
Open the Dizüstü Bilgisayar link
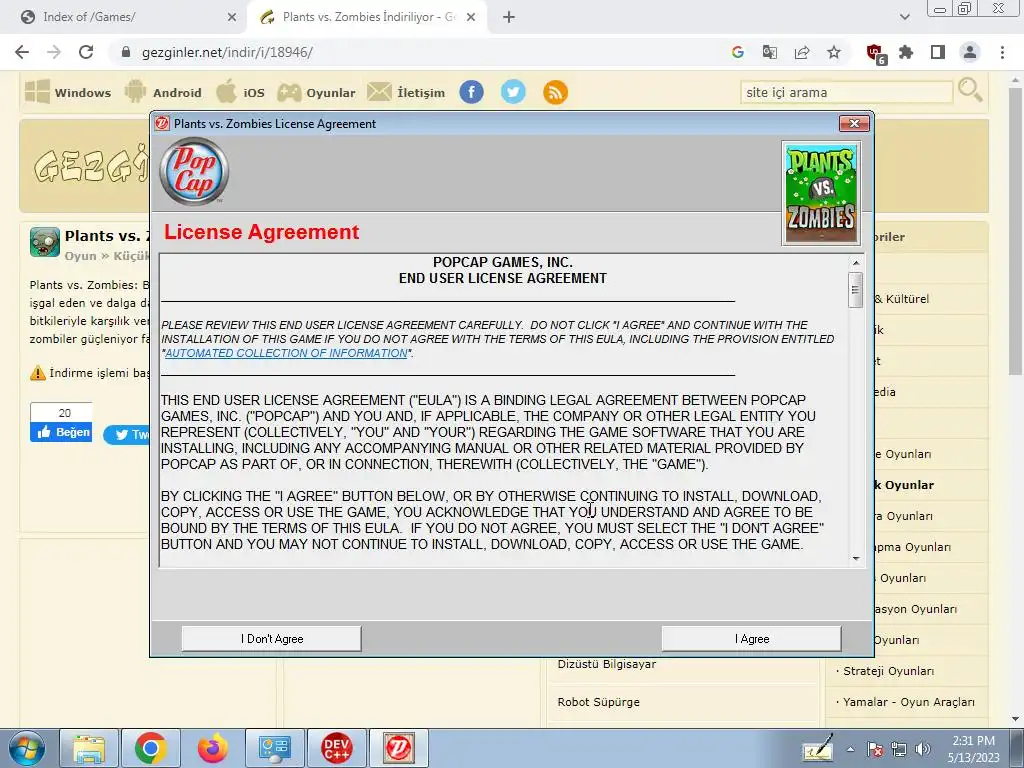pos(607,664)
